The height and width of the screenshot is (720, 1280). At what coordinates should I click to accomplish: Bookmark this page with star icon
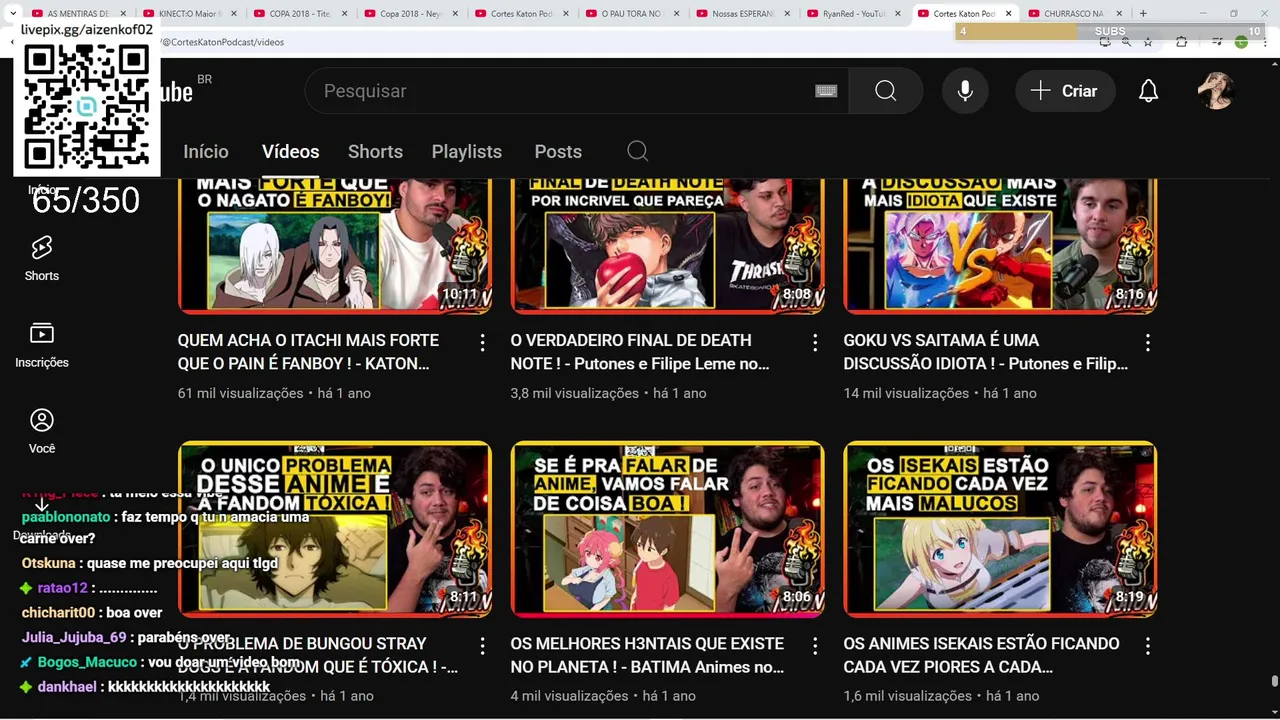[1148, 42]
